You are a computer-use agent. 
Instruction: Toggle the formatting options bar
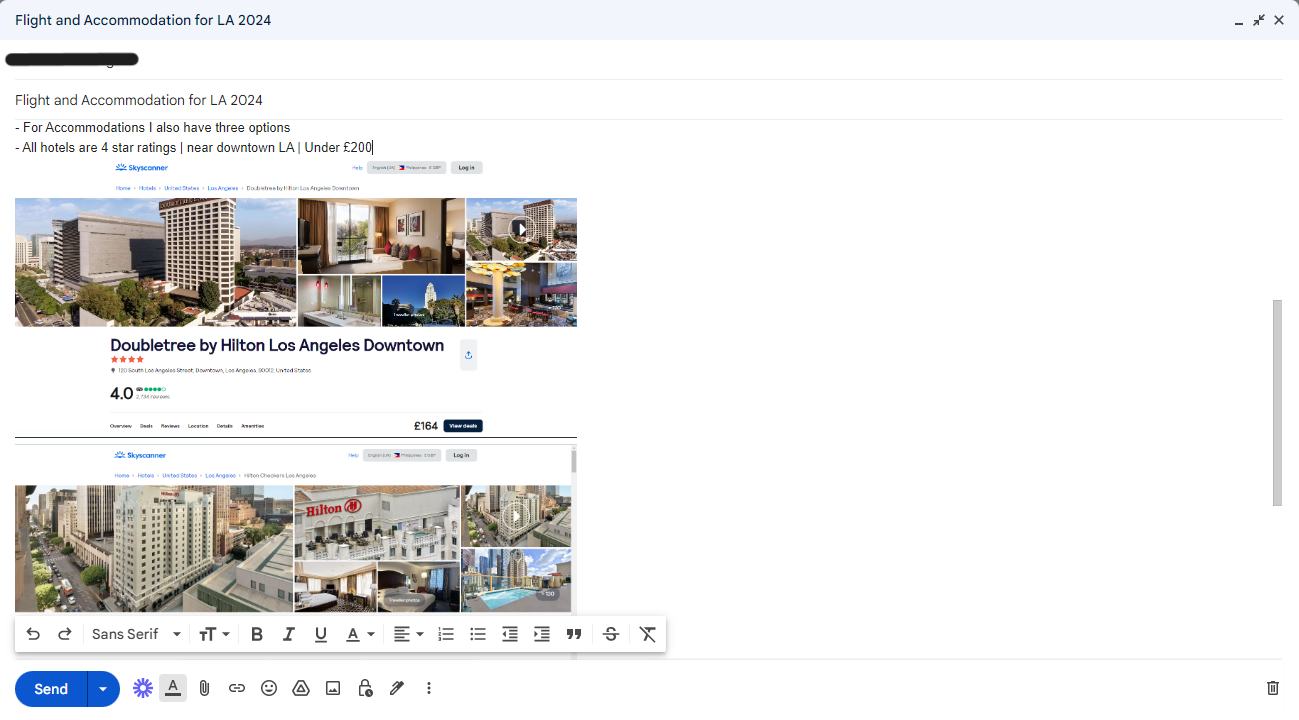click(x=173, y=688)
